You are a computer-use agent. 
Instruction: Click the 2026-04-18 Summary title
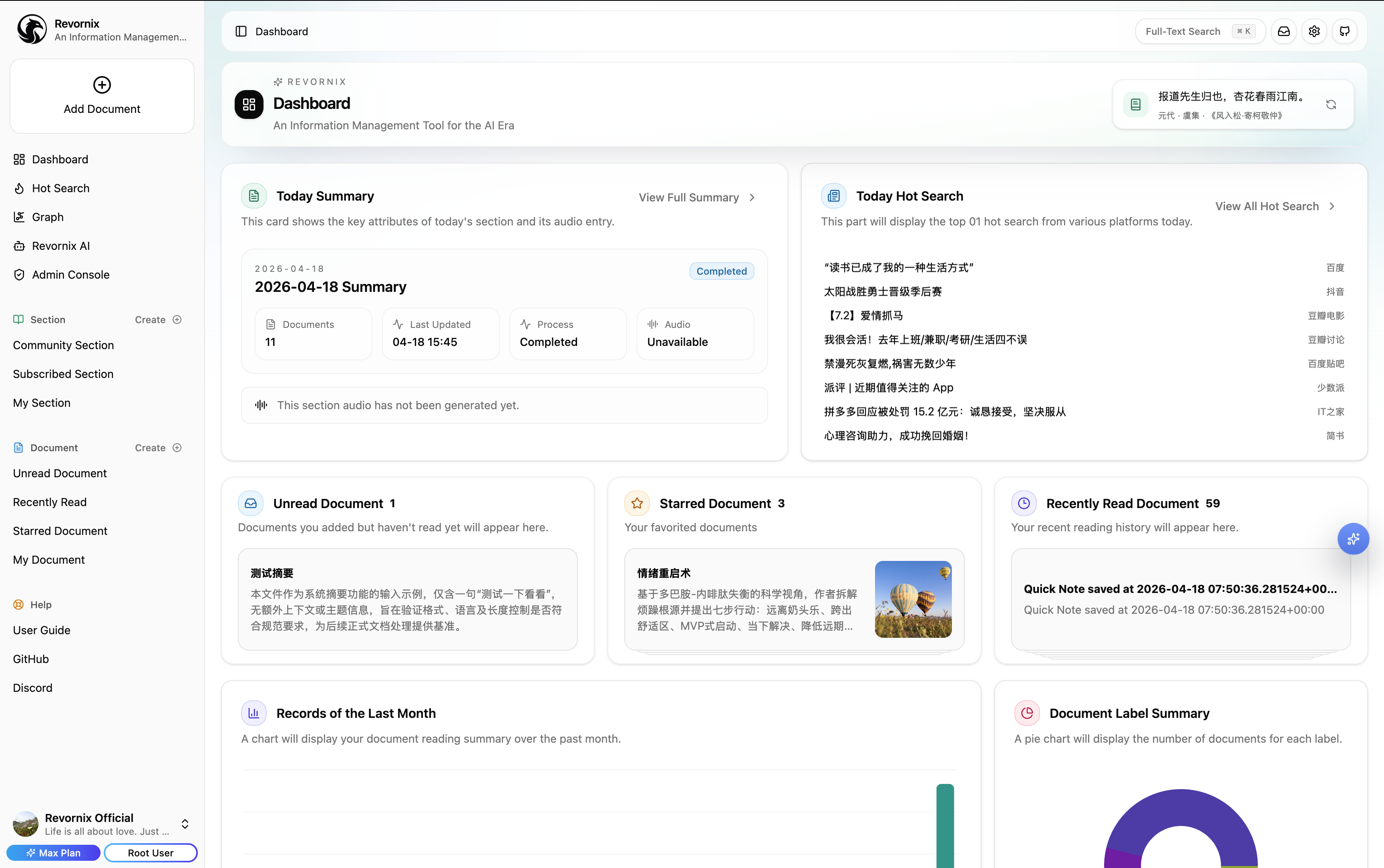click(331, 287)
